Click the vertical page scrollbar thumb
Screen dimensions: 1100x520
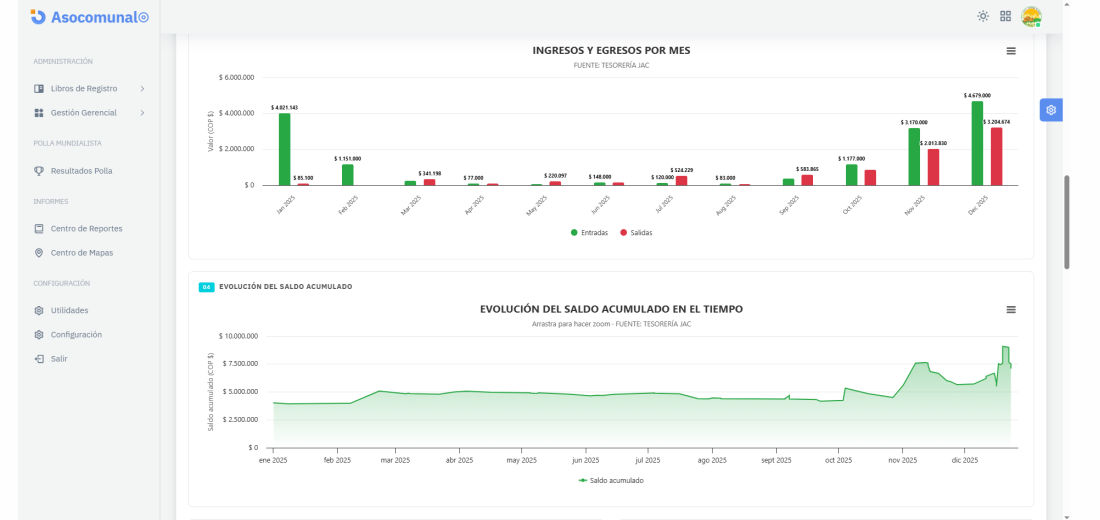(x=1067, y=222)
